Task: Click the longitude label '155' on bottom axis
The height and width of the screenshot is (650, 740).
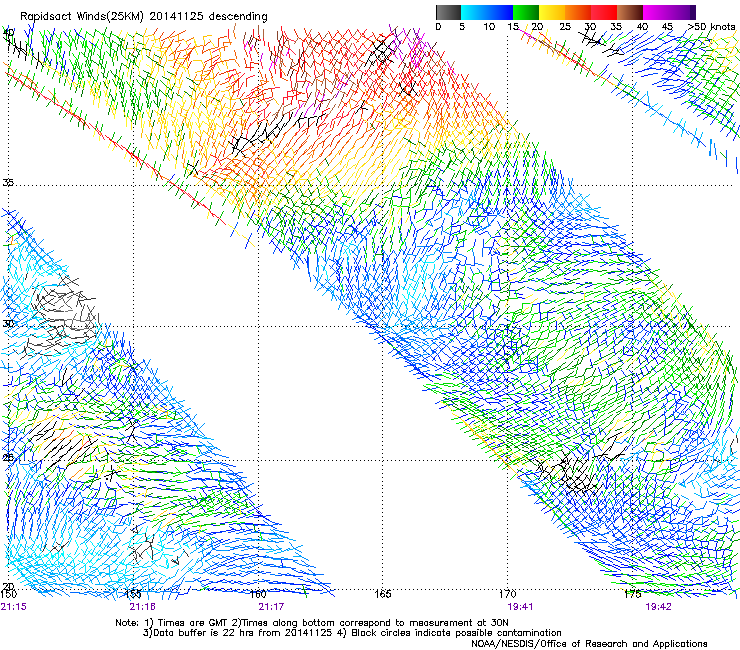Action: [x=134, y=594]
